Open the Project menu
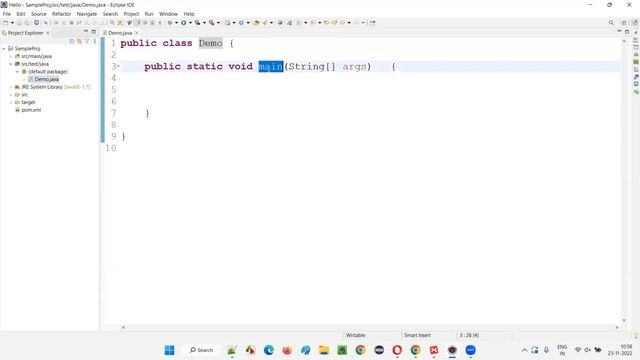 (131, 14)
